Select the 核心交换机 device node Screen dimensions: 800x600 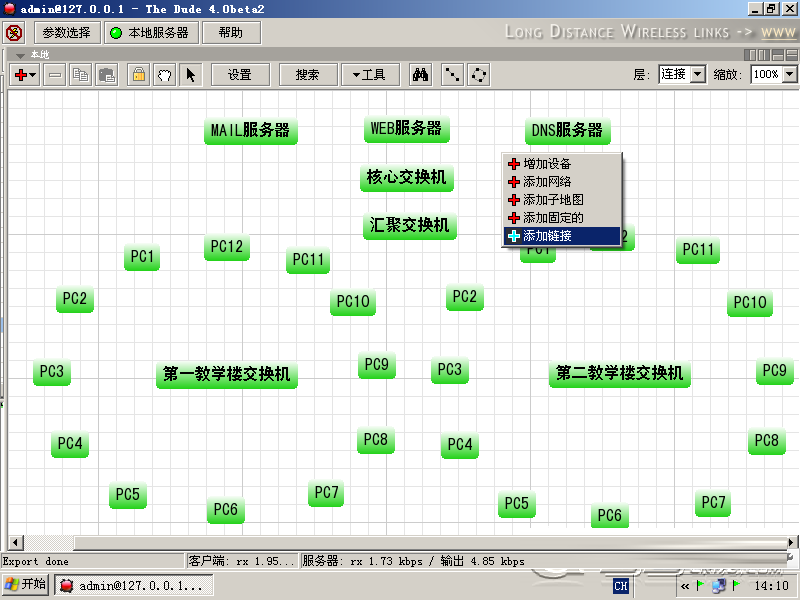coord(407,178)
